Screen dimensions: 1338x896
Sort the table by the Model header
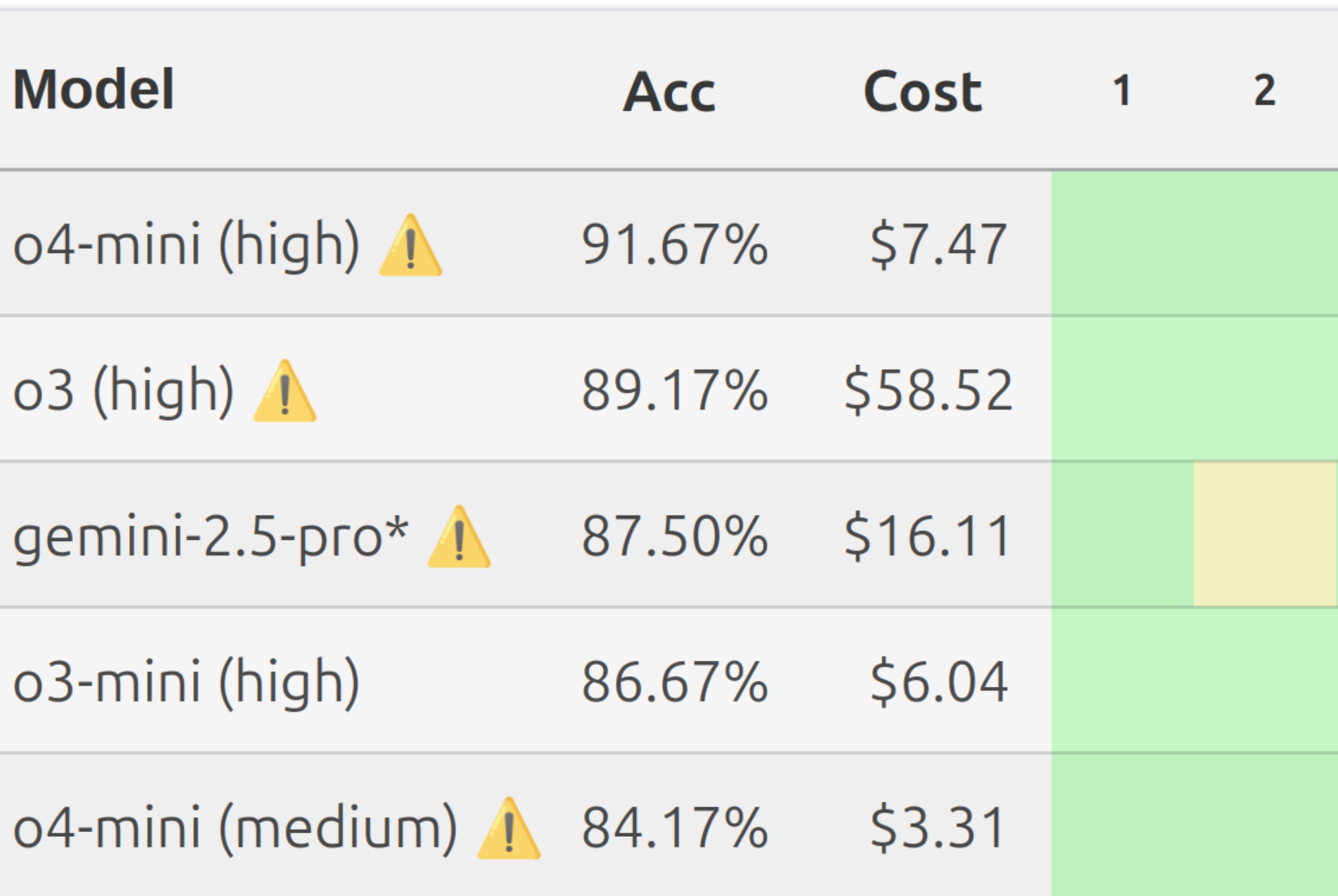tap(94, 90)
